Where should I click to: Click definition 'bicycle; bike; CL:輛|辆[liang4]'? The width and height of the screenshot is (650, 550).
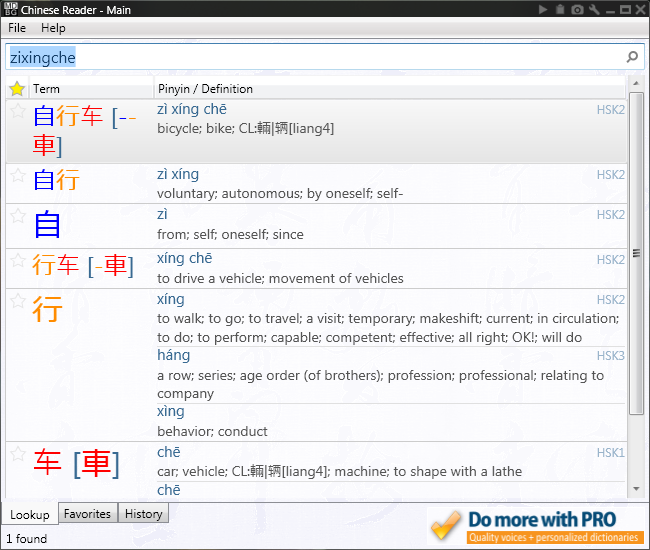(245, 128)
